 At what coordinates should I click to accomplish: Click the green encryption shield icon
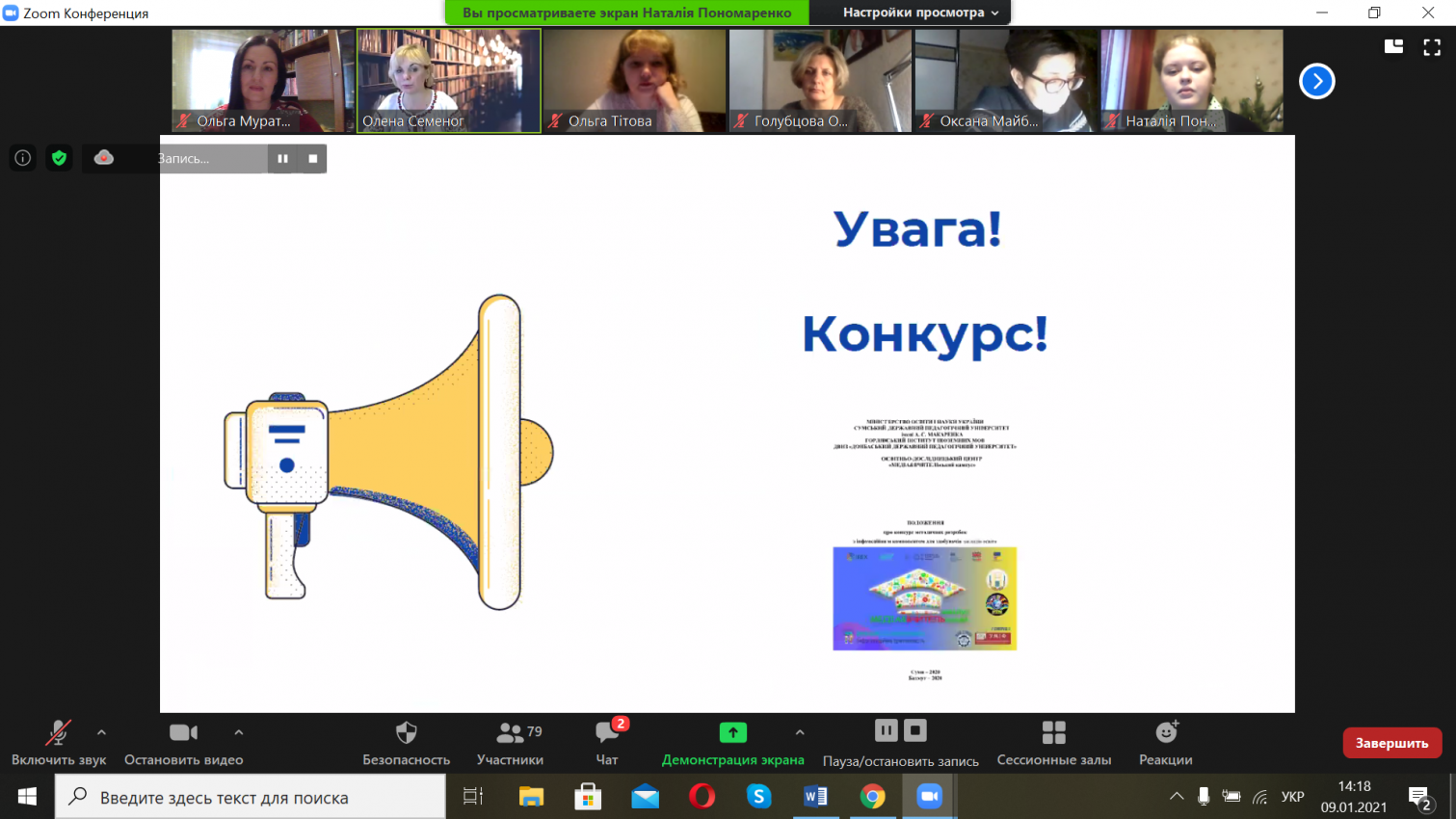point(59,158)
